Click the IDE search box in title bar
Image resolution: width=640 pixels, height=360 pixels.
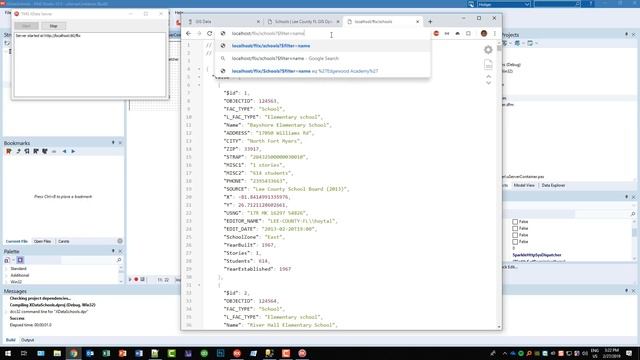click(557, 4)
